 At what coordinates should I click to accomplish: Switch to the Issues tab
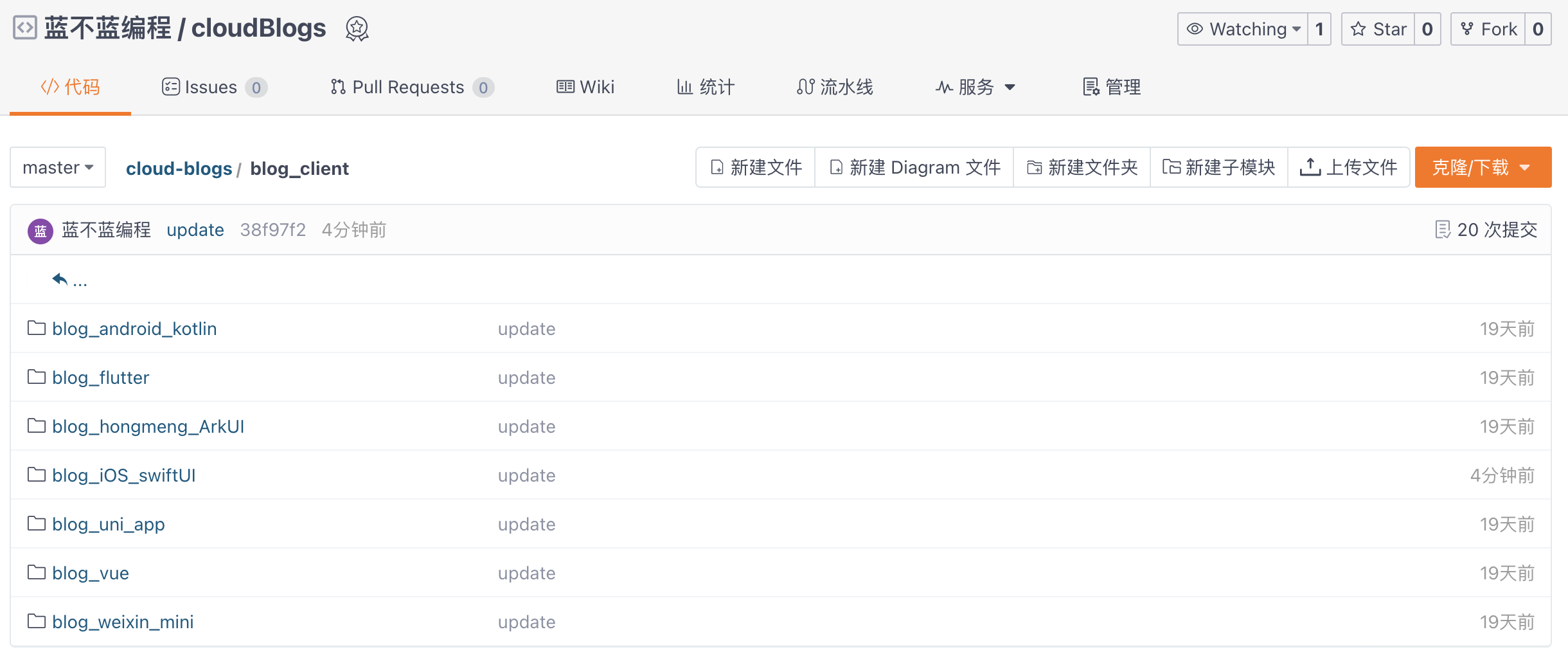click(x=210, y=87)
